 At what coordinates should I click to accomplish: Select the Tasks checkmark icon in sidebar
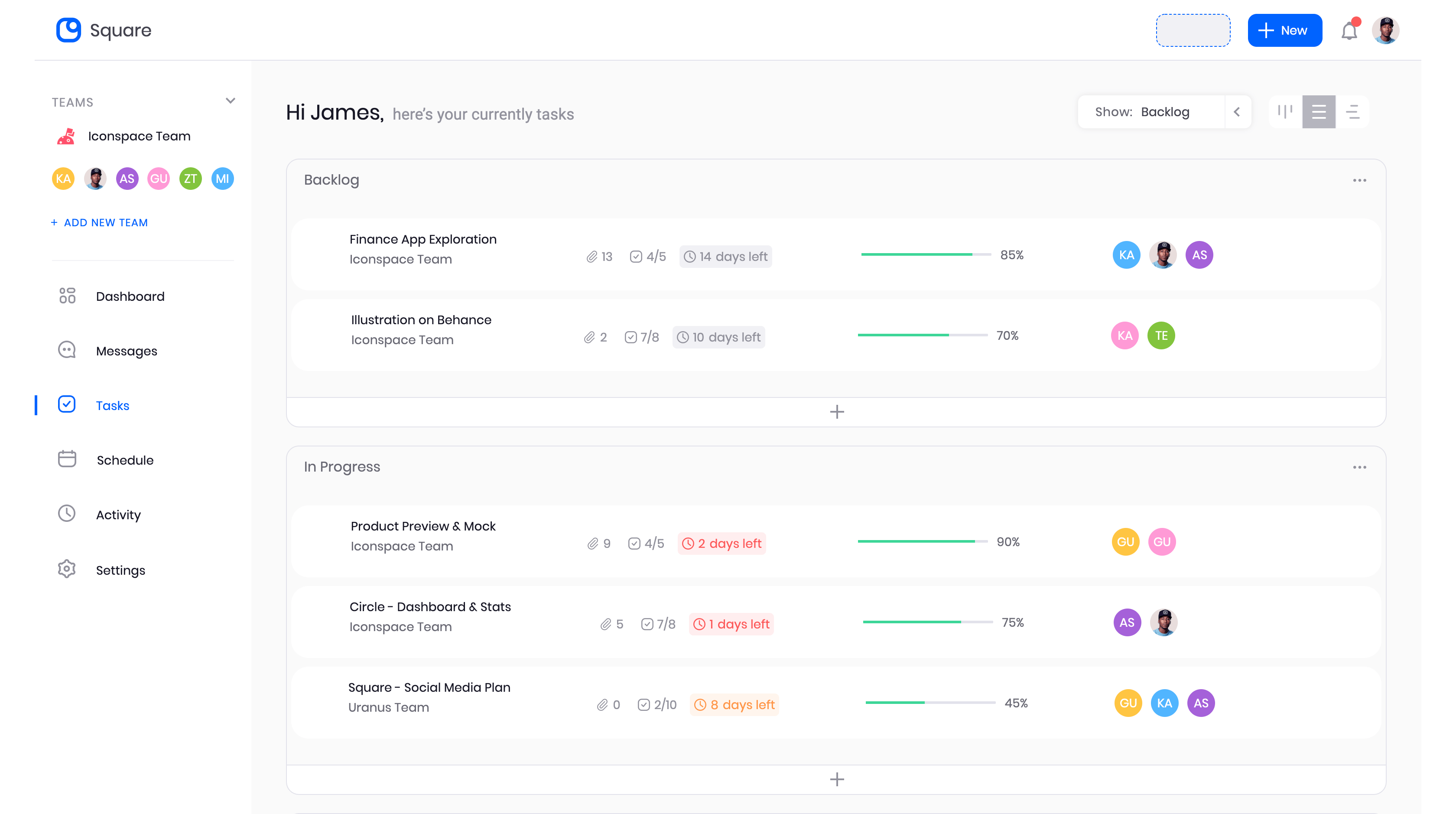point(67,405)
